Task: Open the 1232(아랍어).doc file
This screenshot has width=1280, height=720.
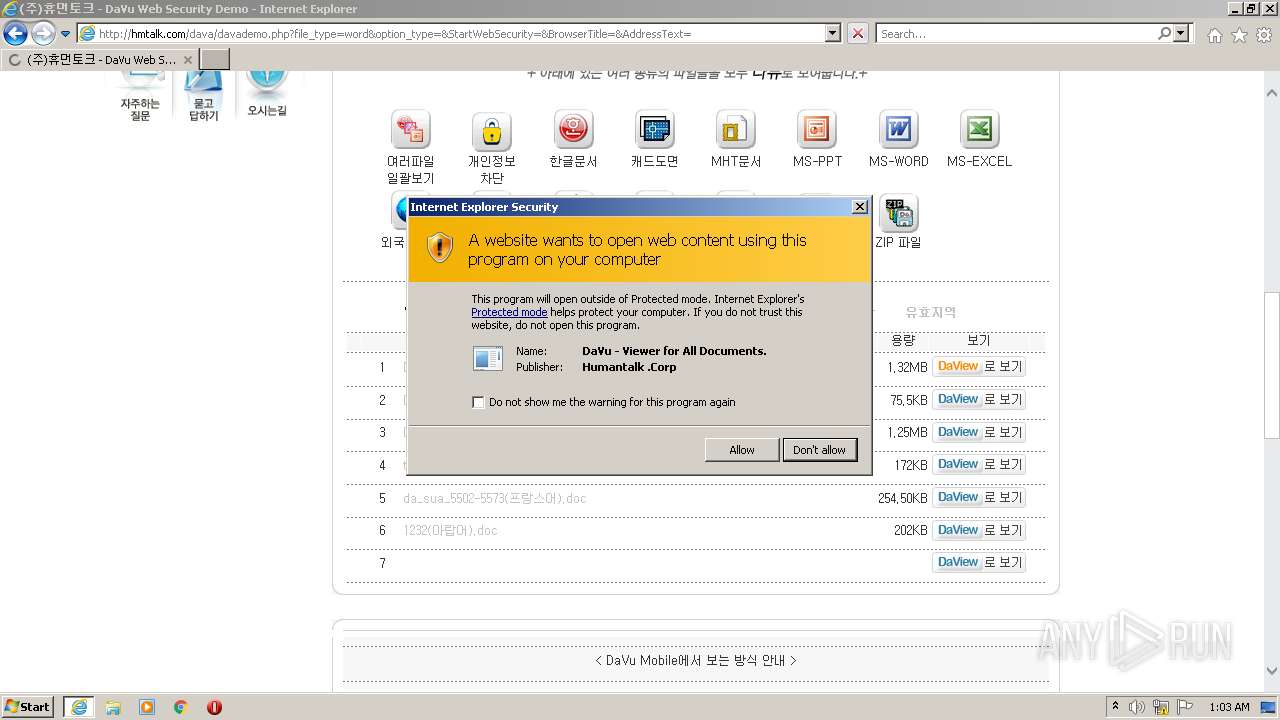Action: 450,531
